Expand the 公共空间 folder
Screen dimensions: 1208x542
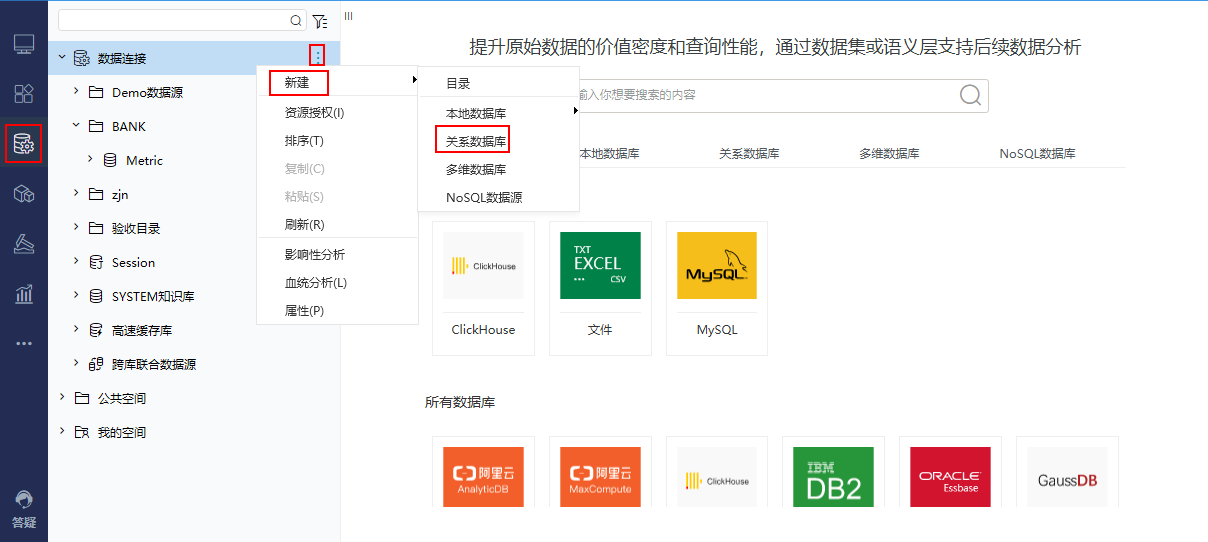pos(62,397)
